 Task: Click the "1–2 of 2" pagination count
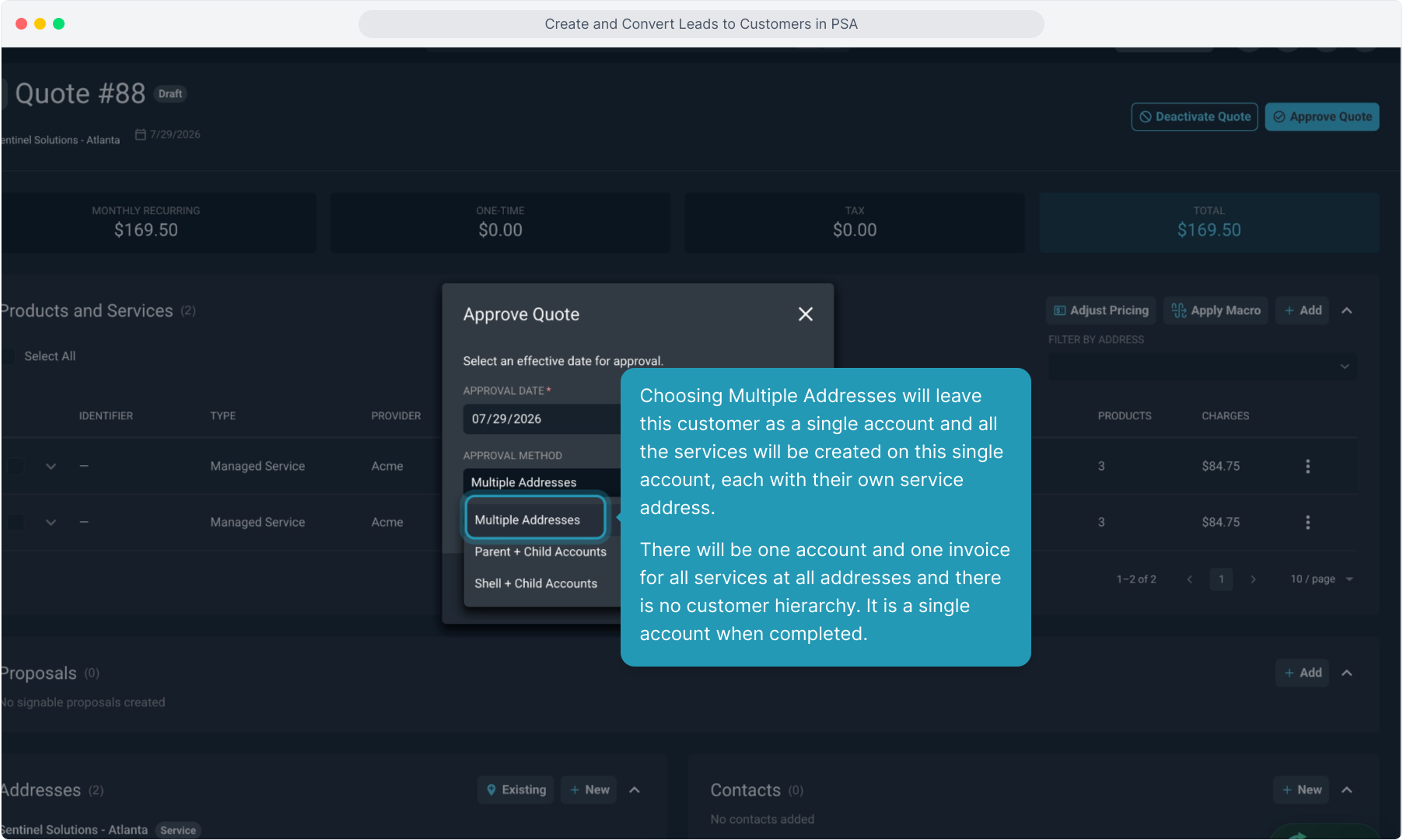tap(1136, 579)
